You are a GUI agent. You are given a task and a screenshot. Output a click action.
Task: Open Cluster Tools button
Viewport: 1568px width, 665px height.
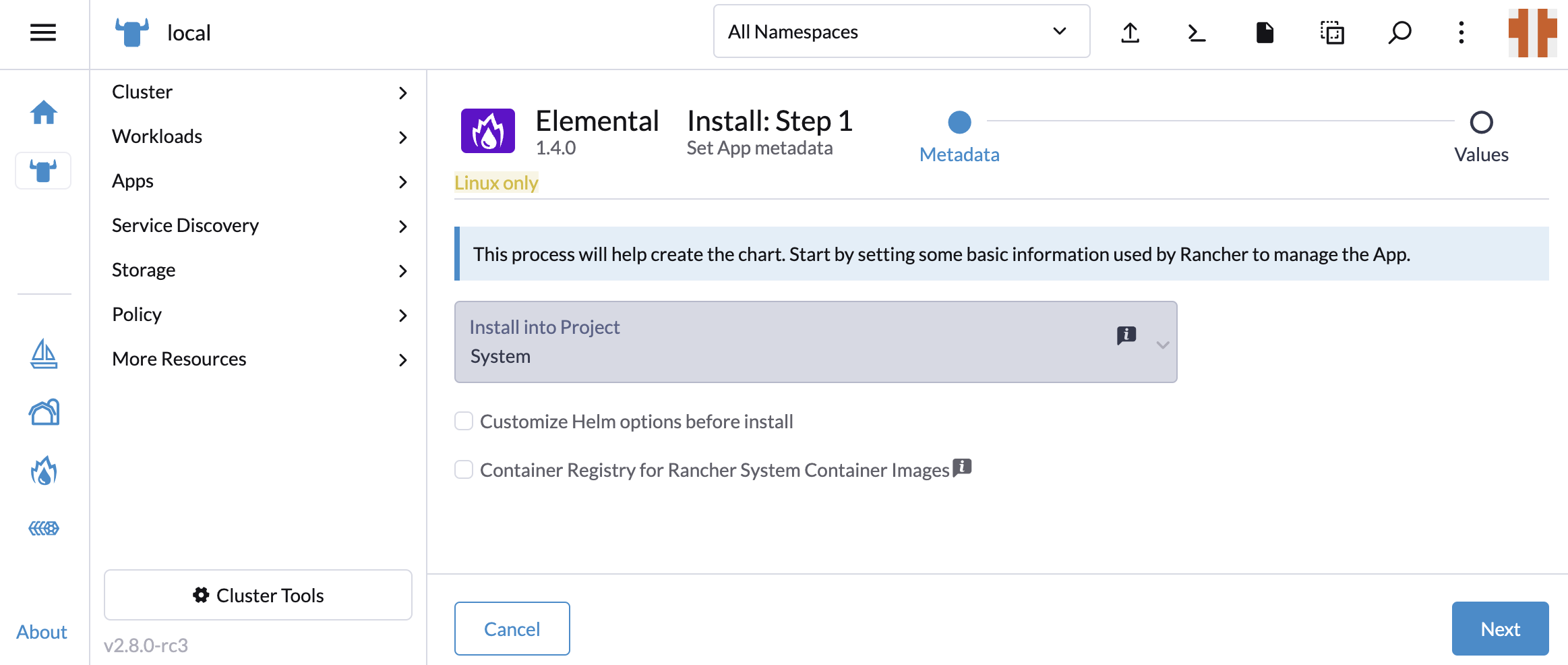[258, 595]
